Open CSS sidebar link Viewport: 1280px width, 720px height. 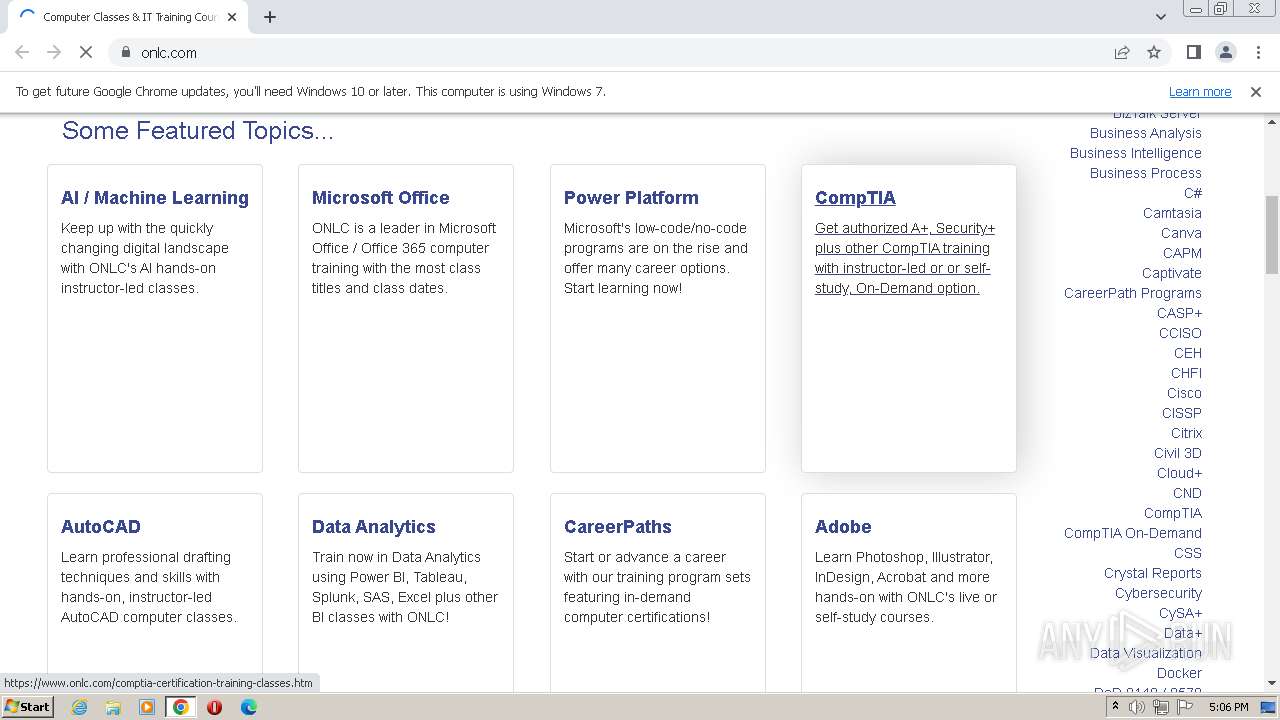[x=1188, y=553]
